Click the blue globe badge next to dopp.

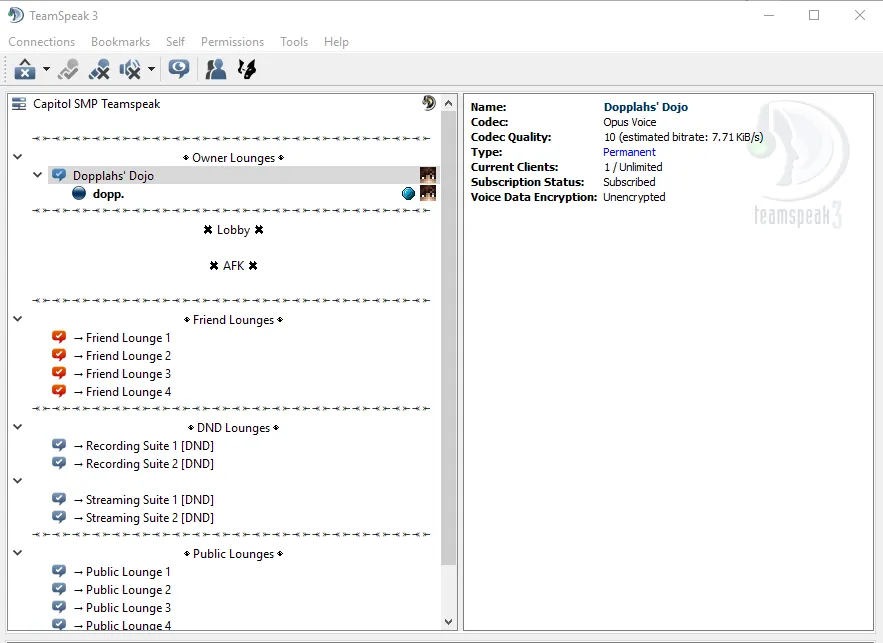click(x=408, y=194)
